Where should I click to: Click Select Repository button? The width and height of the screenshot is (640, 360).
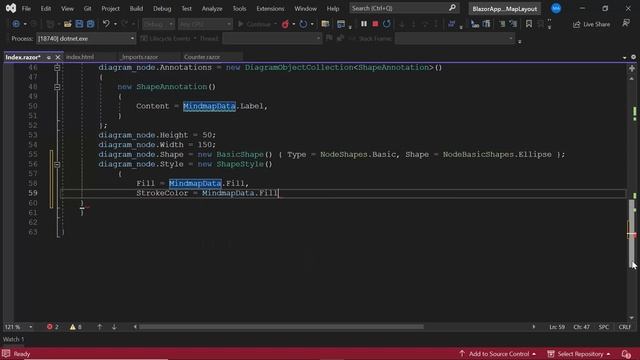tap(579, 354)
